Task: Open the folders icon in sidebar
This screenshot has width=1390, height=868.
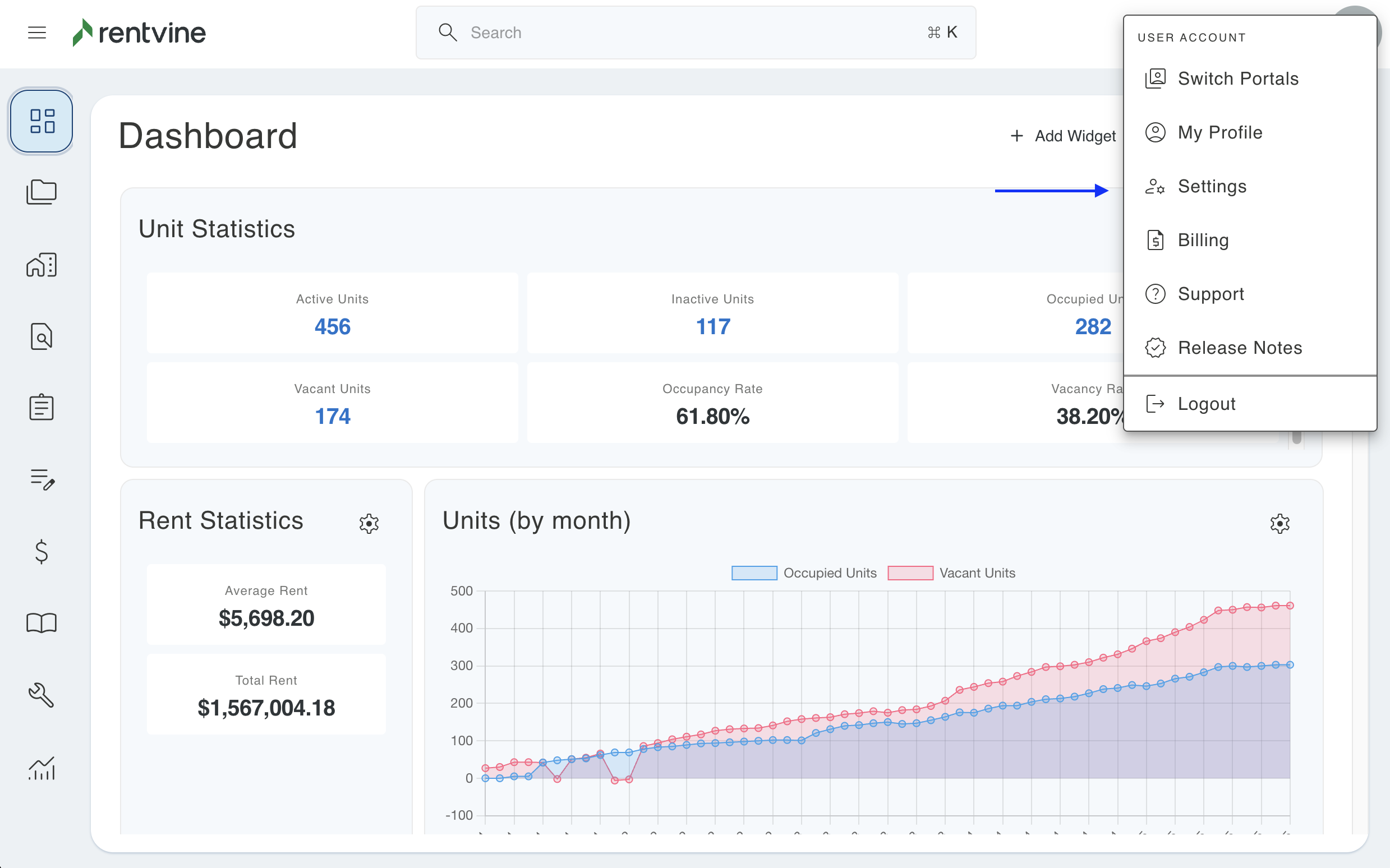Action: (42, 192)
